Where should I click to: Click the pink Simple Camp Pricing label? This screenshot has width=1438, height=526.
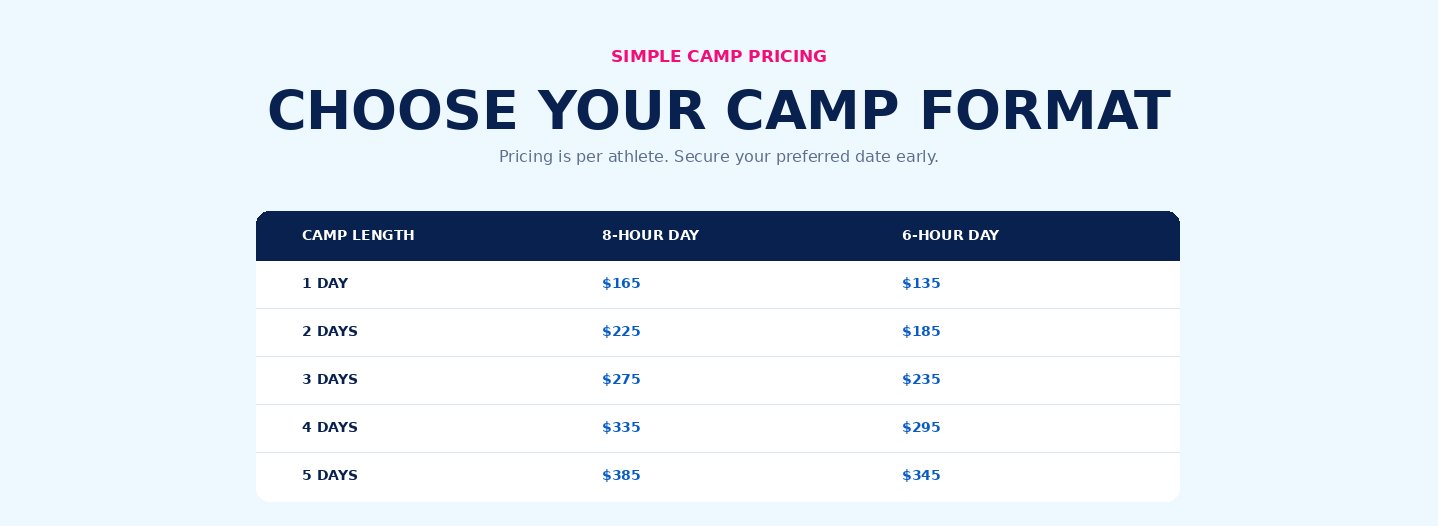click(x=719, y=57)
